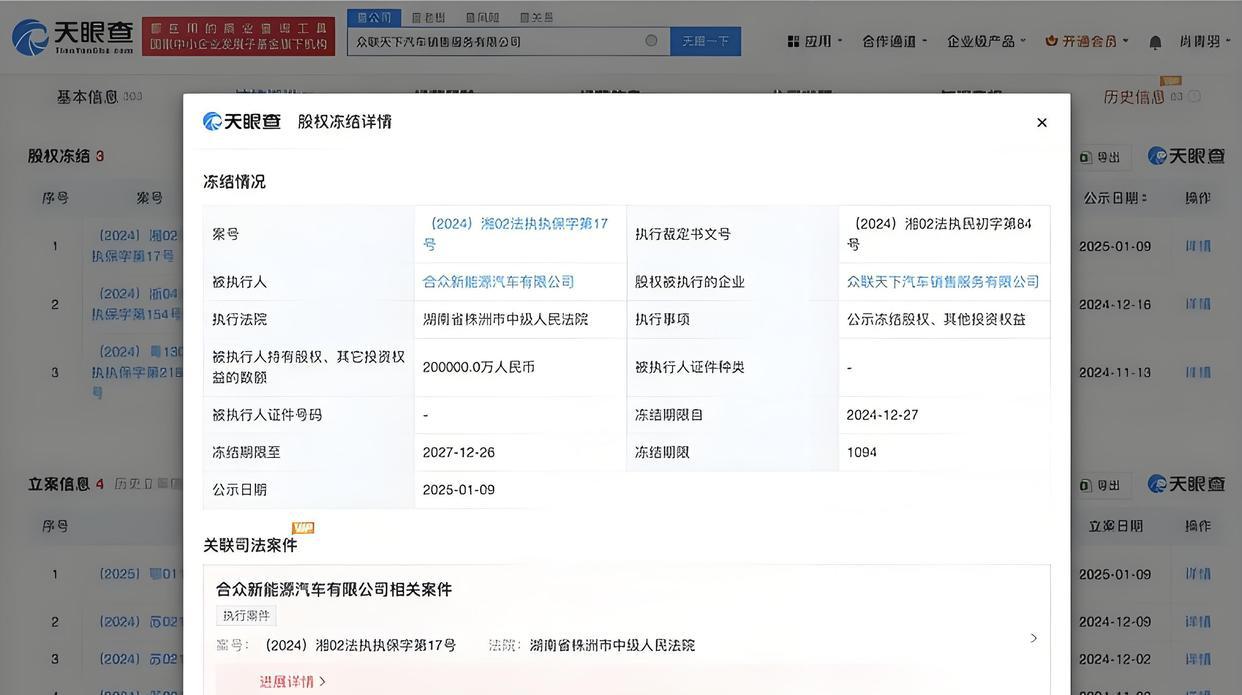Open 众联天下汽车销售服务有限公司 link in the dialog
Viewport: 1242px width, 695px height.
coord(943,281)
